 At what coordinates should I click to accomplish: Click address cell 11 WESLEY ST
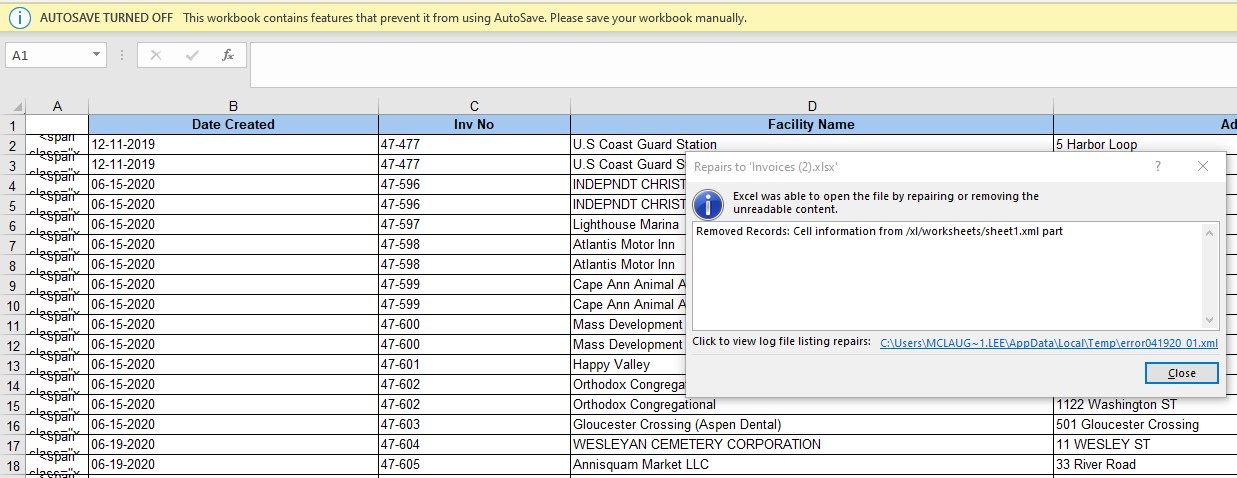tap(1145, 445)
